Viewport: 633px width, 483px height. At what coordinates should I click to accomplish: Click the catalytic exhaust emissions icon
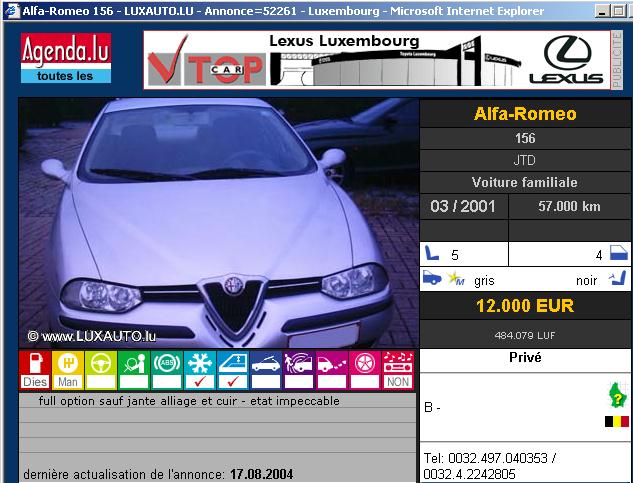332,362
